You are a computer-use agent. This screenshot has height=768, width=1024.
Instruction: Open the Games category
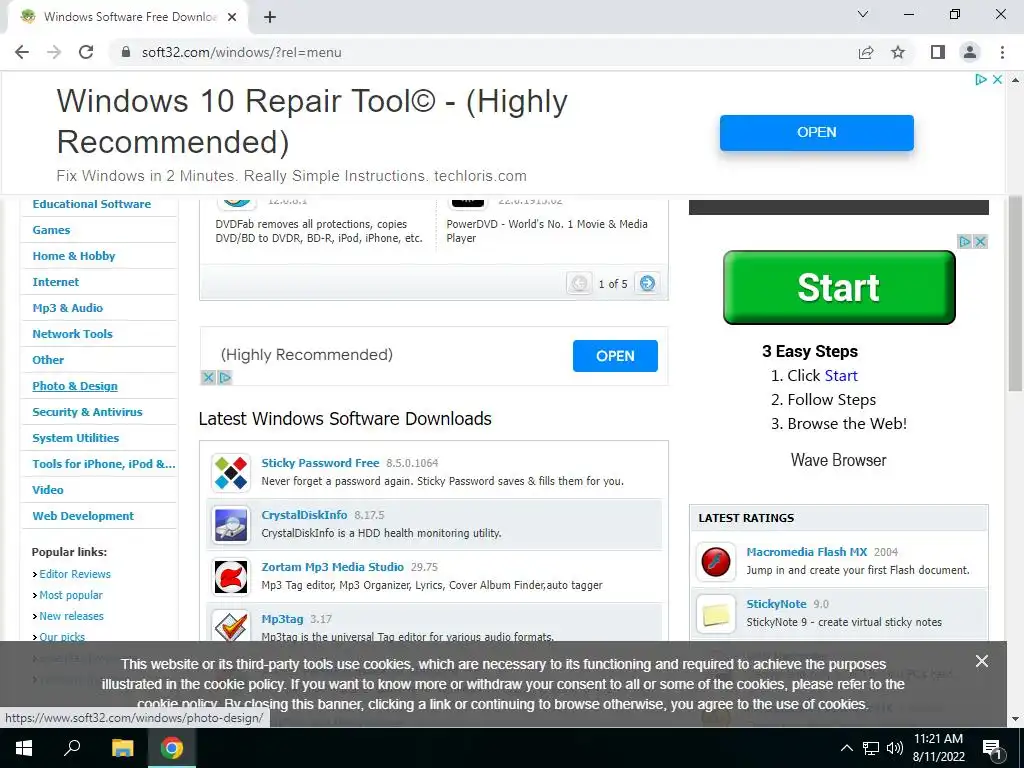point(51,230)
